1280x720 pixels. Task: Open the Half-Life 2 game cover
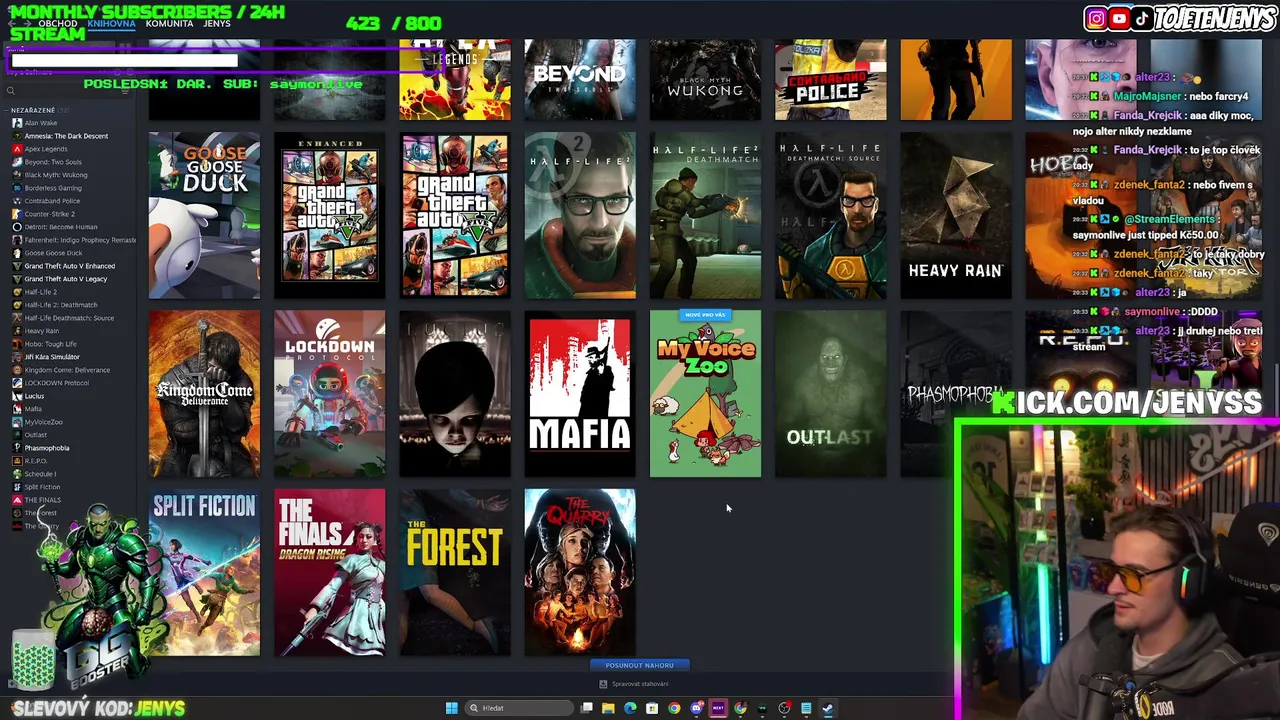pyautogui.click(x=580, y=215)
